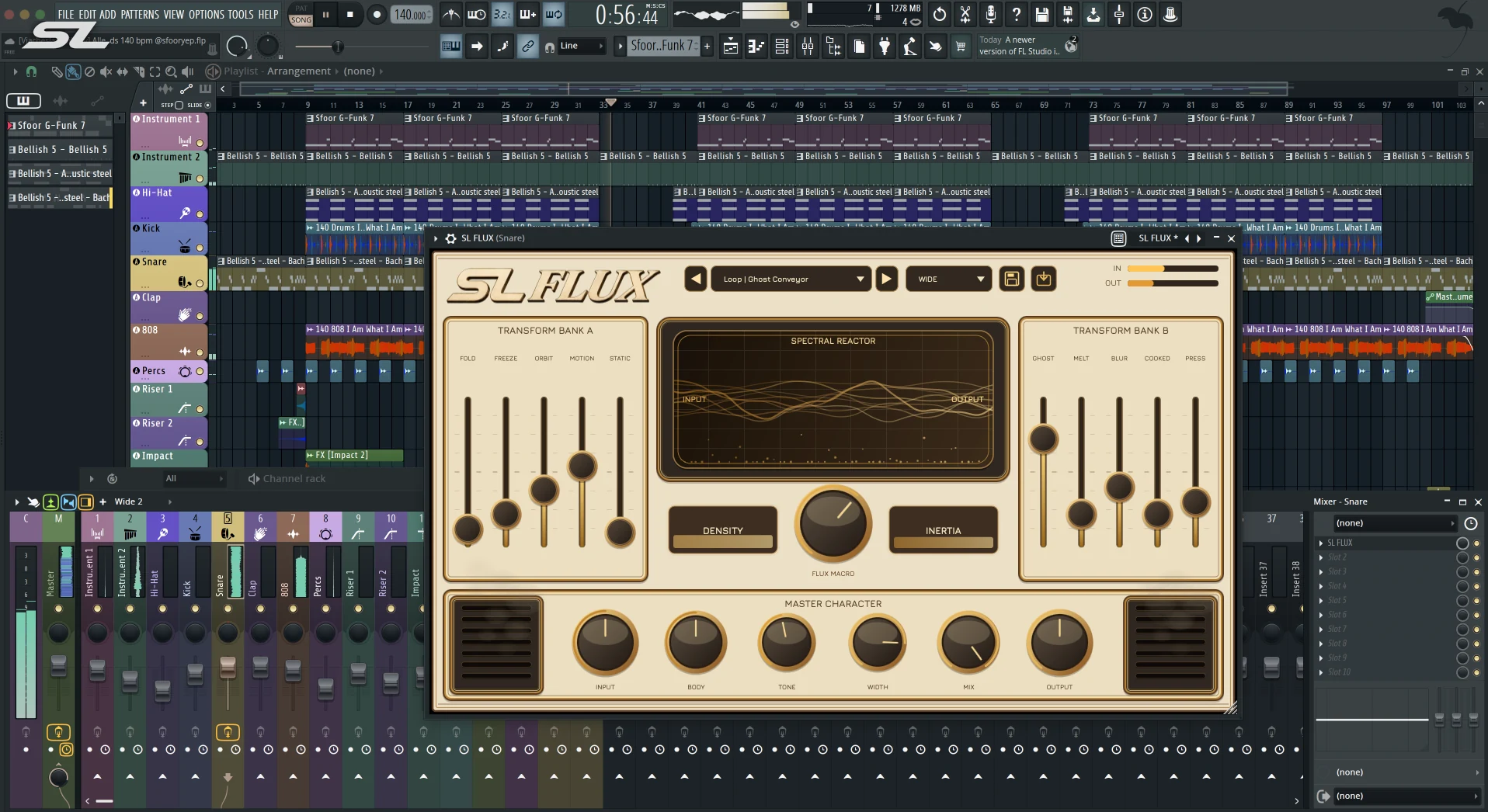Screen dimensions: 1488x812
Task: Open the plugin picker plug icon
Action: pos(885,47)
